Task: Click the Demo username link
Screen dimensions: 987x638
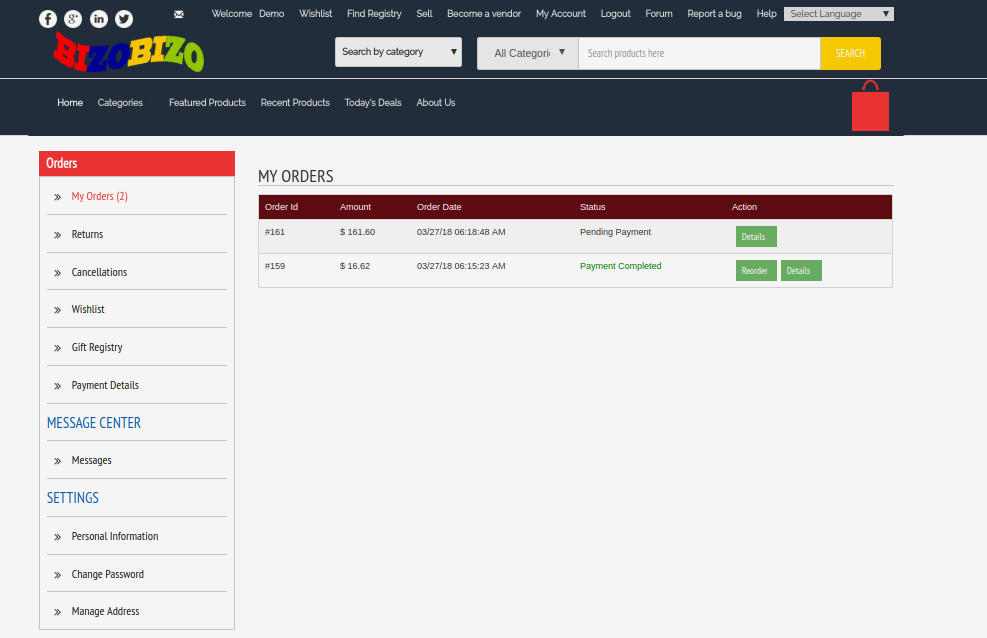Action: click(x=271, y=13)
